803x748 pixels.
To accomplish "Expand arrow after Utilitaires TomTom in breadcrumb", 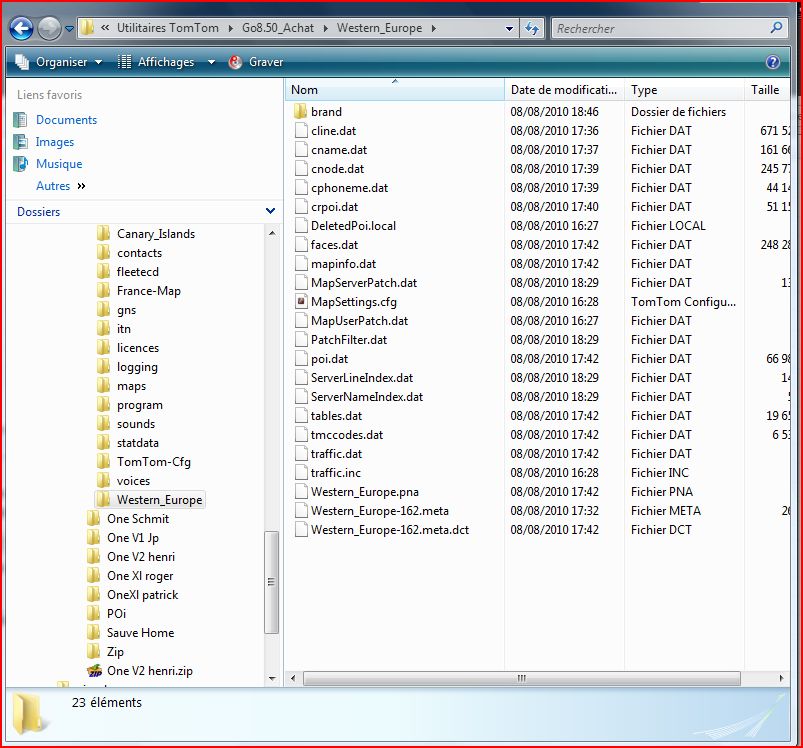I will tap(230, 29).
